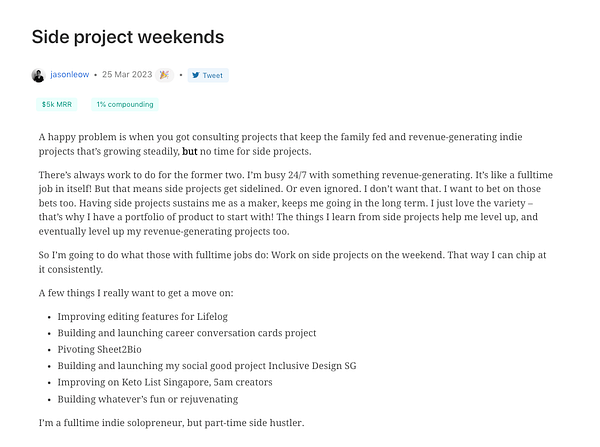600x447 pixels.
Task: Share the post with the Tweet button
Action: click(x=208, y=75)
